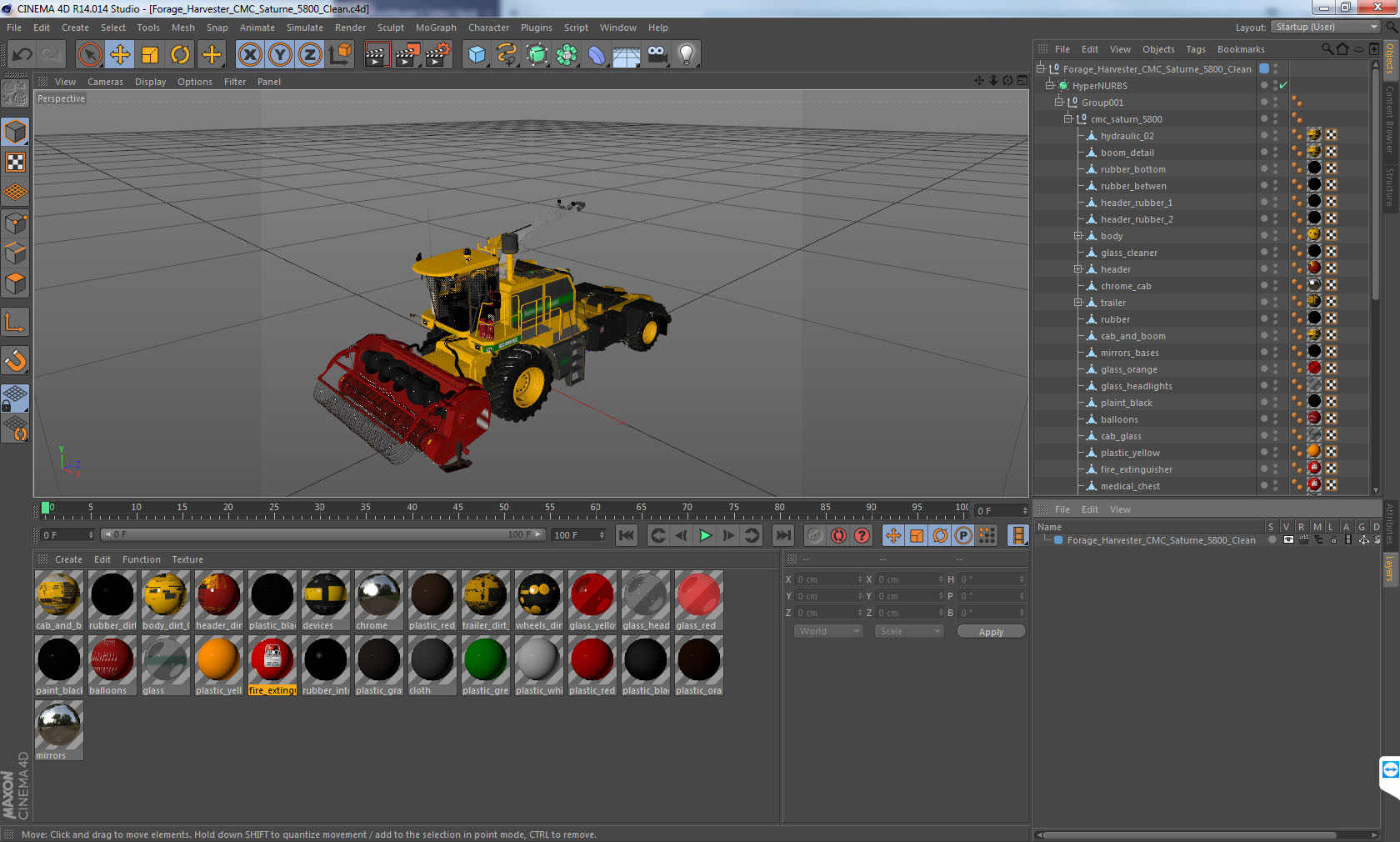
Task: Expand the trailer object node
Action: (x=1077, y=303)
